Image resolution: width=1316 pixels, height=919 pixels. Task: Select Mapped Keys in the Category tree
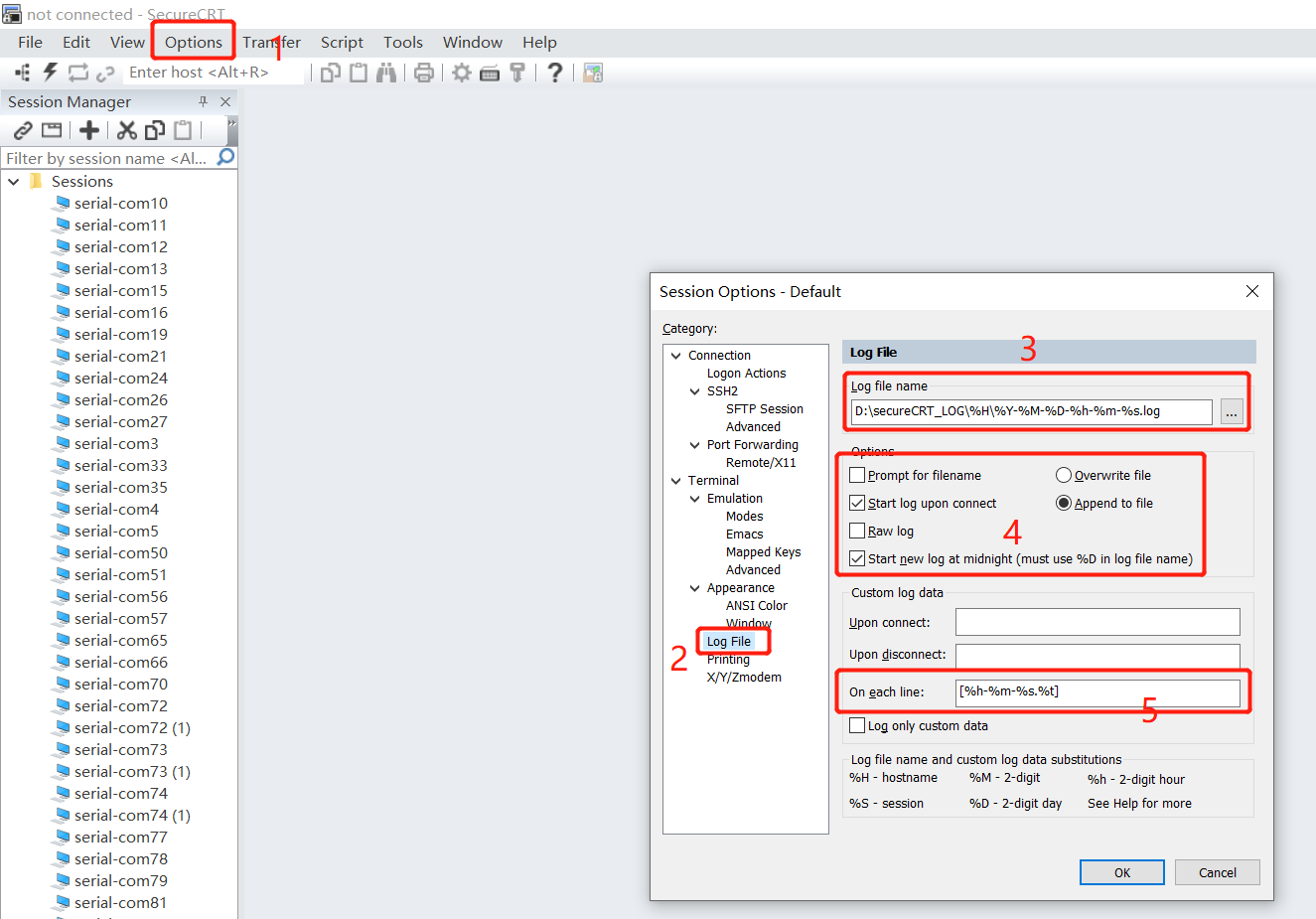pos(763,552)
